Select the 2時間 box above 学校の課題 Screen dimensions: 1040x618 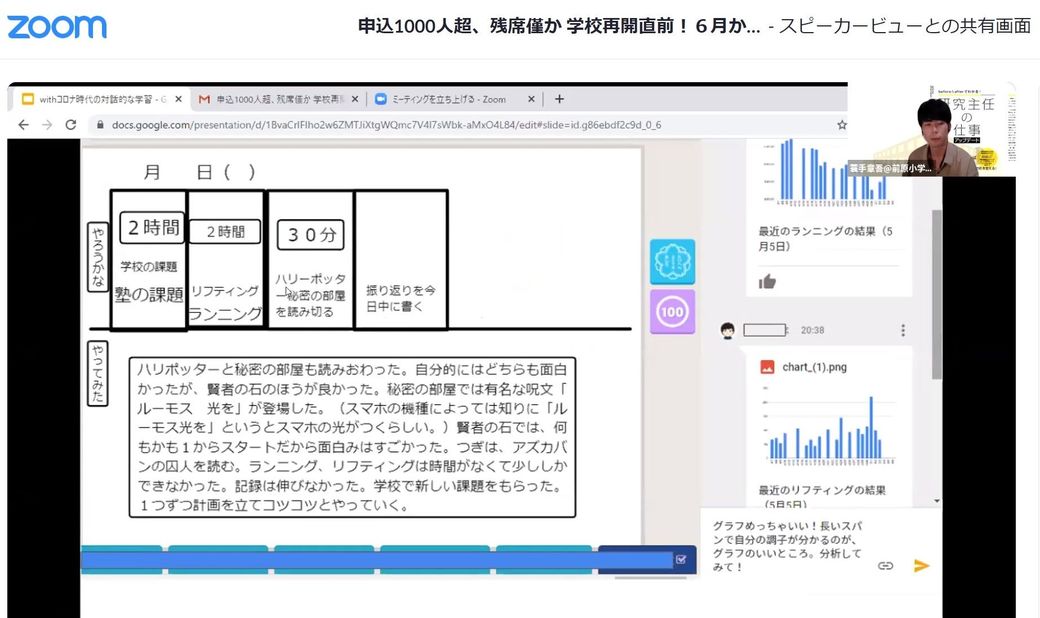point(153,227)
